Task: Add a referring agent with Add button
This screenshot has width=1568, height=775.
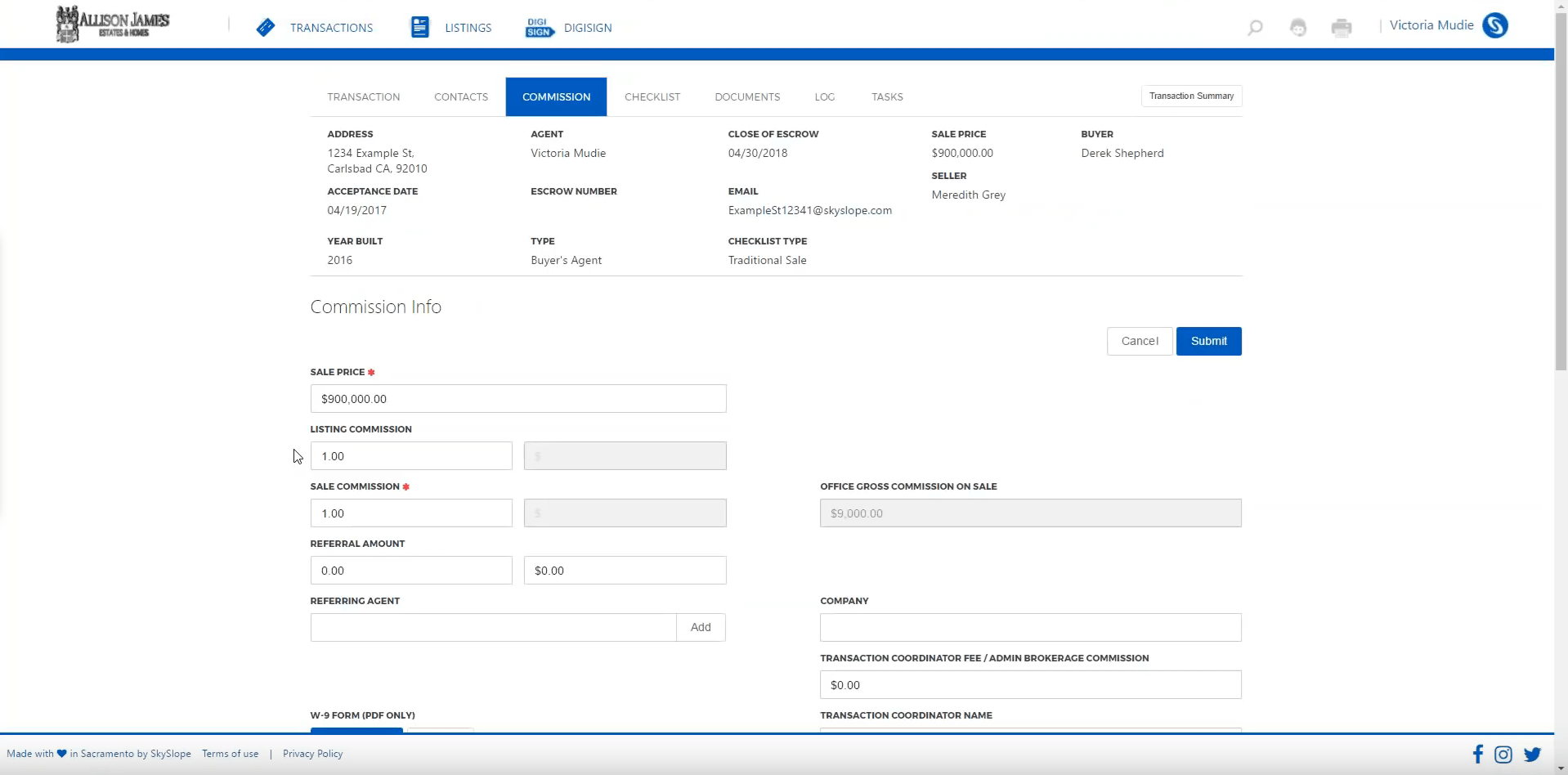Action: point(701,627)
